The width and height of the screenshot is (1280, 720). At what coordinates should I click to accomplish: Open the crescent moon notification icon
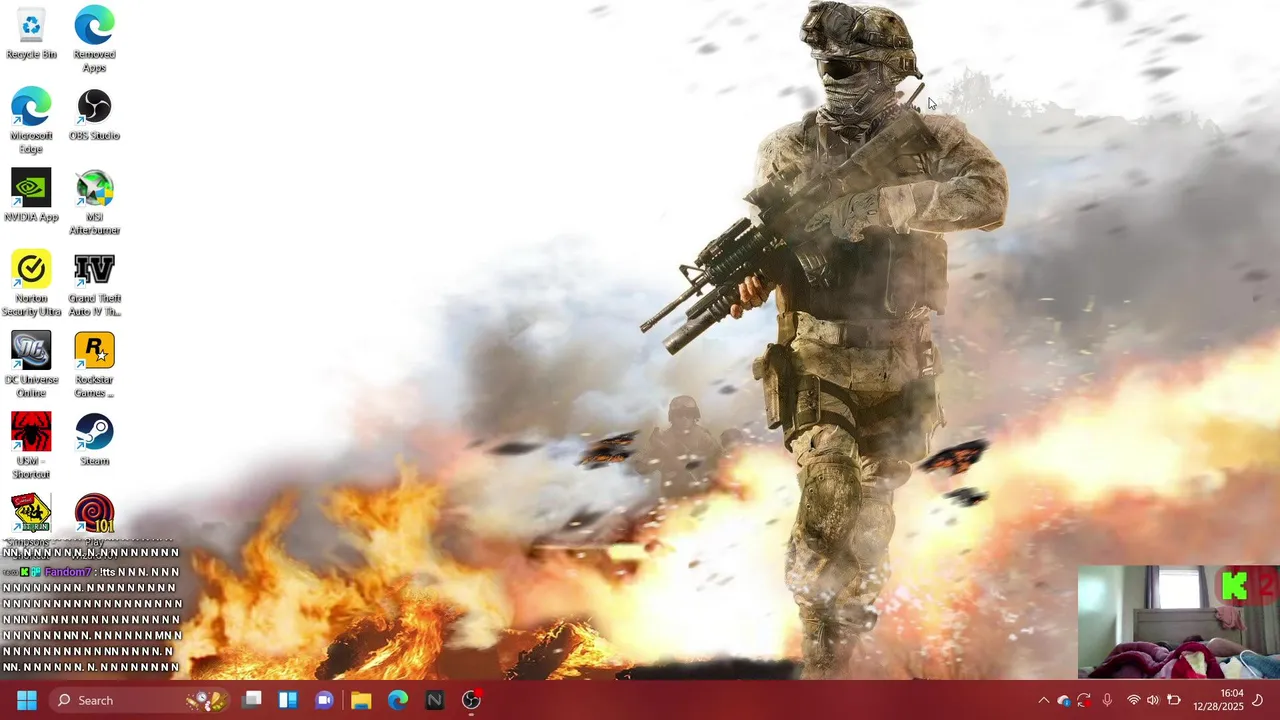click(1258, 700)
